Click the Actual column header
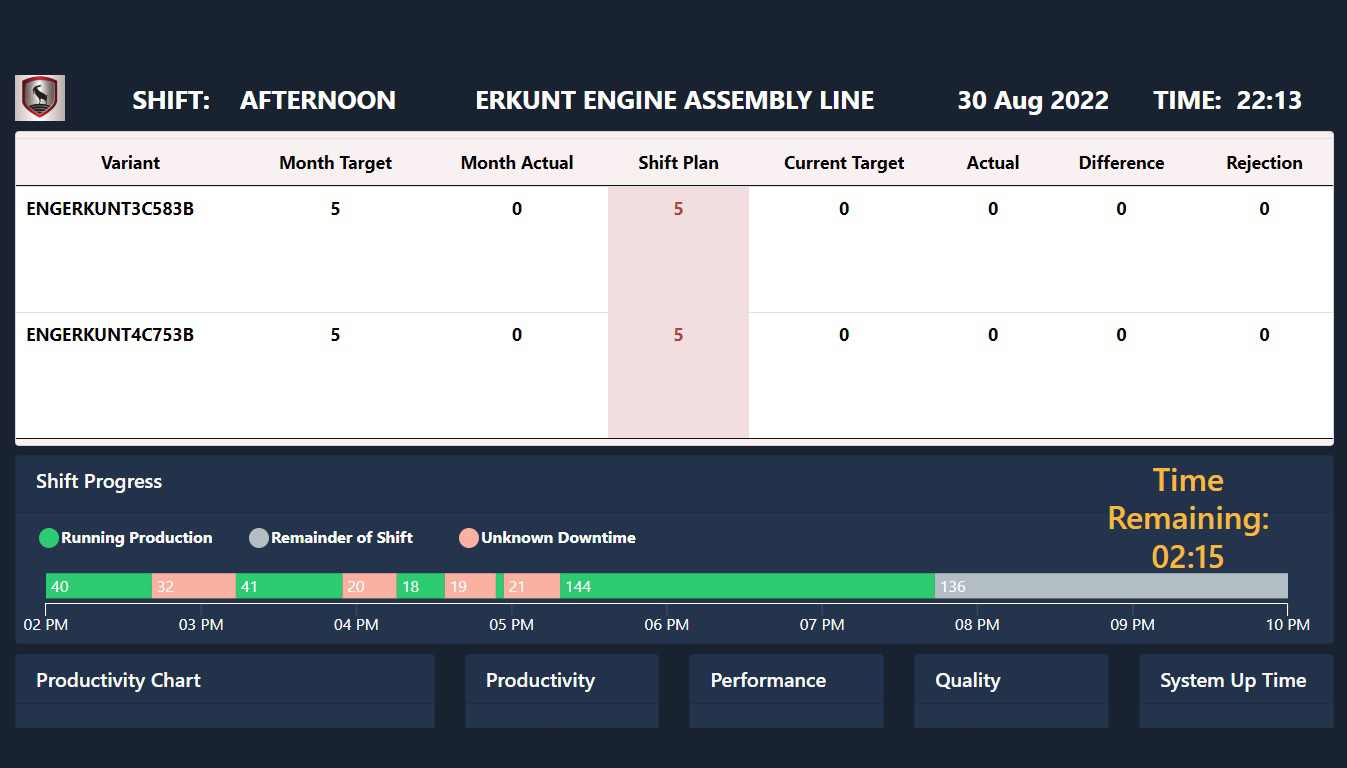 pos(993,163)
